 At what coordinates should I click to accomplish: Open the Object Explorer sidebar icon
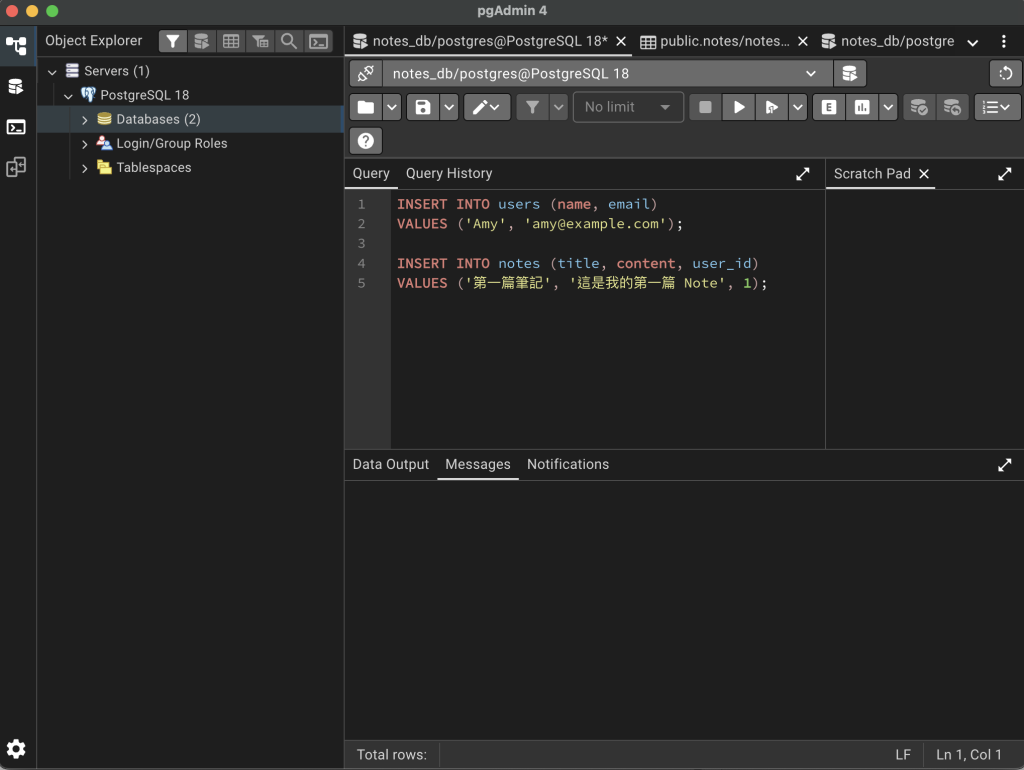coord(16,45)
